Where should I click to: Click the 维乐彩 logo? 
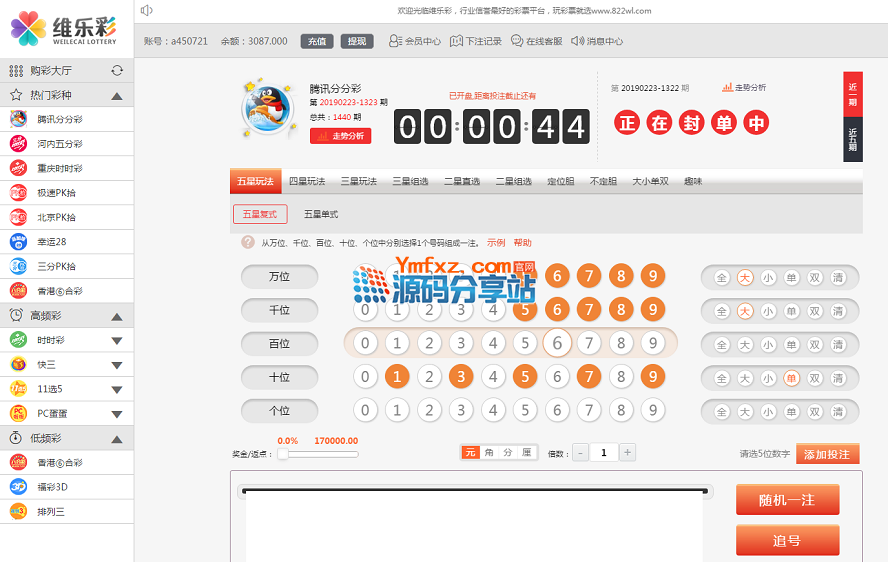tap(64, 28)
